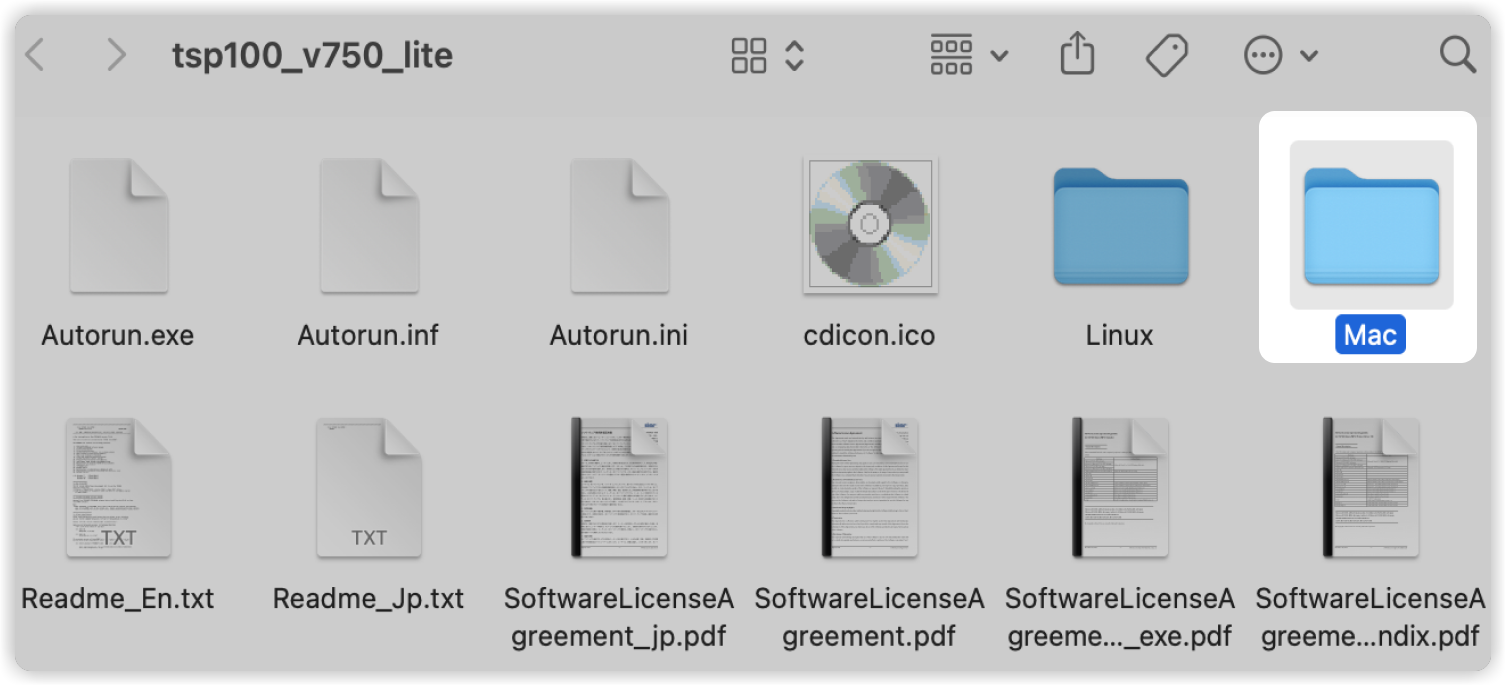
Task: Select the Autorun.inf file icon
Action: click(x=369, y=226)
